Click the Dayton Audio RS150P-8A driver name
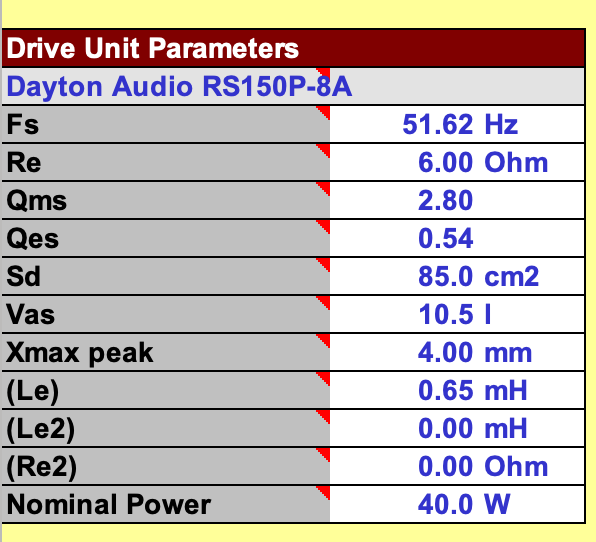The image size is (596, 542). 179,86
